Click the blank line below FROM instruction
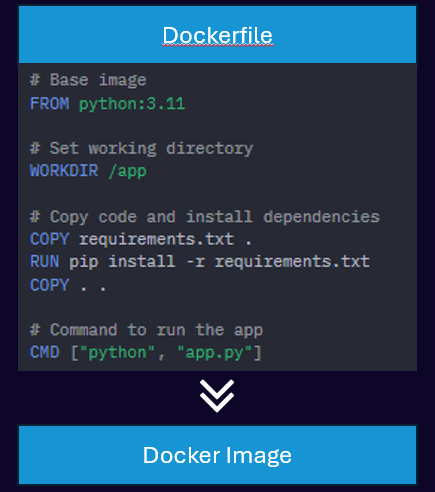This screenshot has height=492, width=435. 217,126
